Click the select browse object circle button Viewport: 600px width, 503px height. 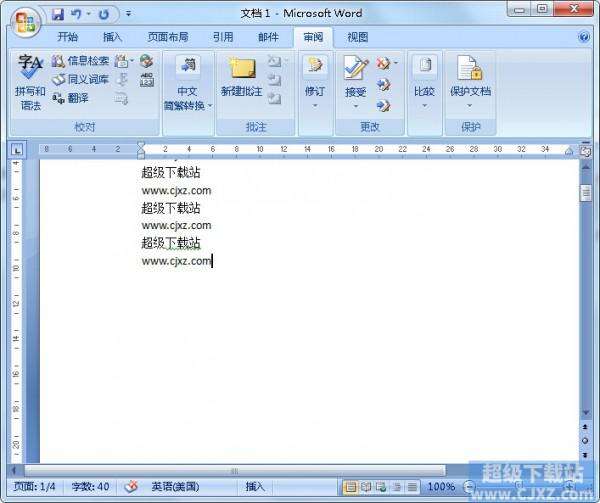click(x=585, y=441)
